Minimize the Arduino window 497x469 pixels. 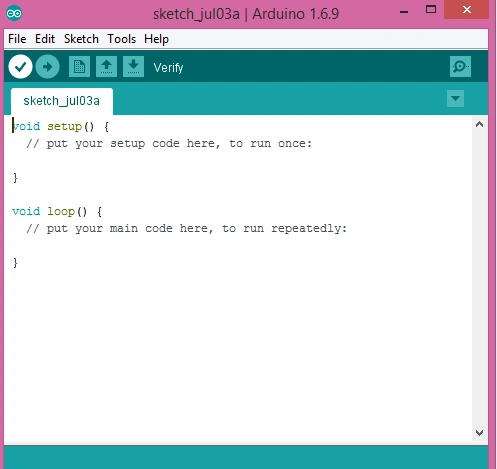[404, 11]
